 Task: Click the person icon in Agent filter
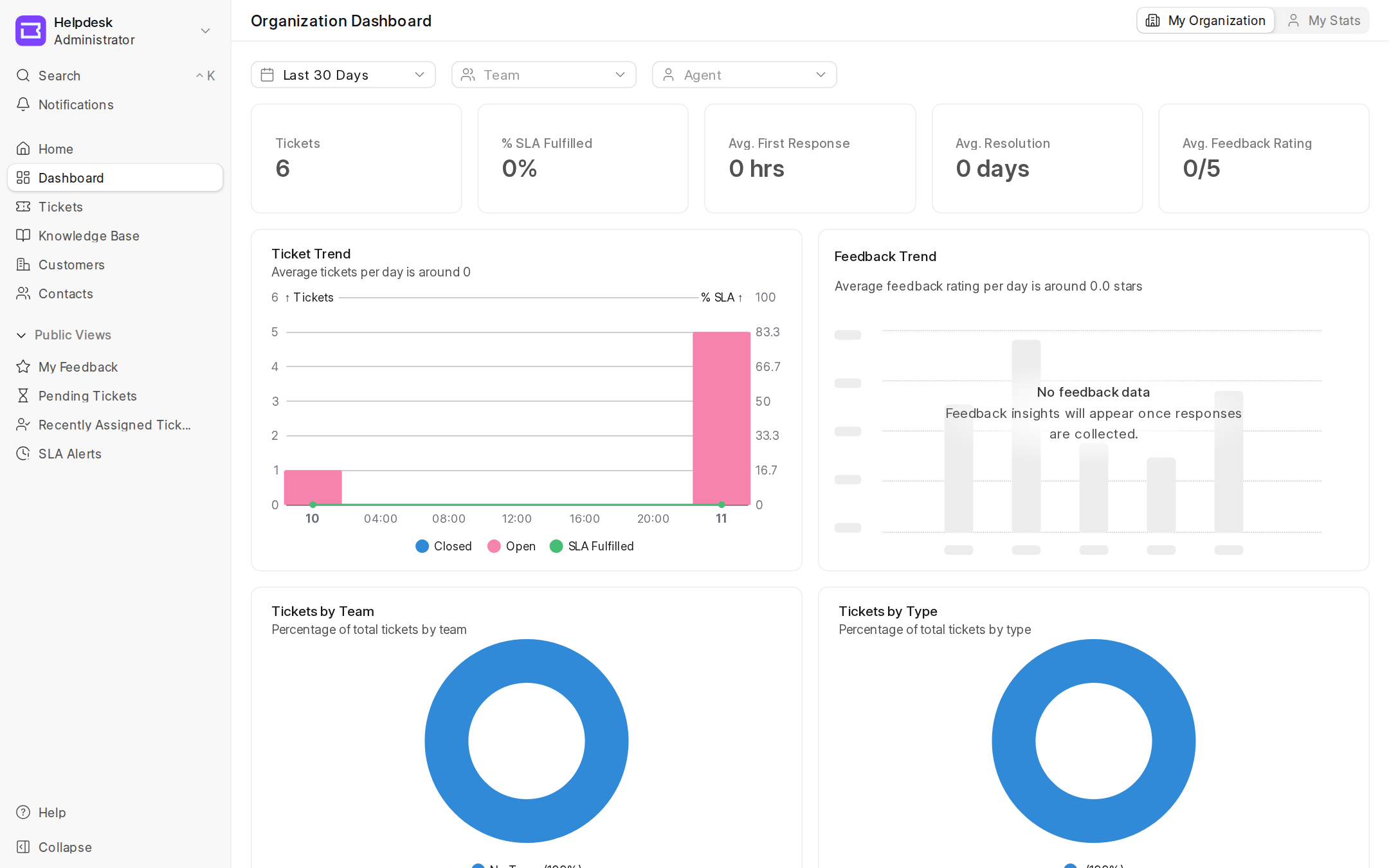pos(669,75)
